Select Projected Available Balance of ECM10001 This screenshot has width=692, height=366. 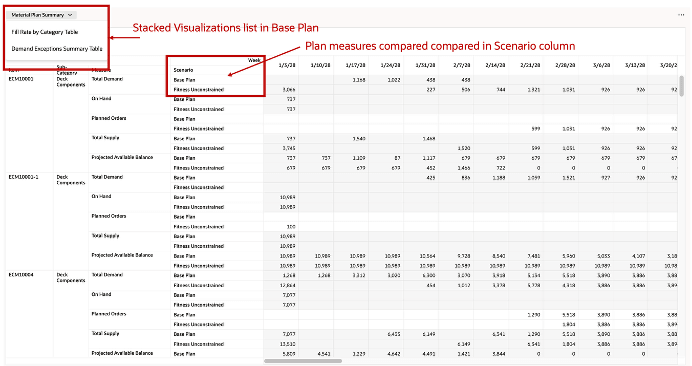click(x=122, y=157)
